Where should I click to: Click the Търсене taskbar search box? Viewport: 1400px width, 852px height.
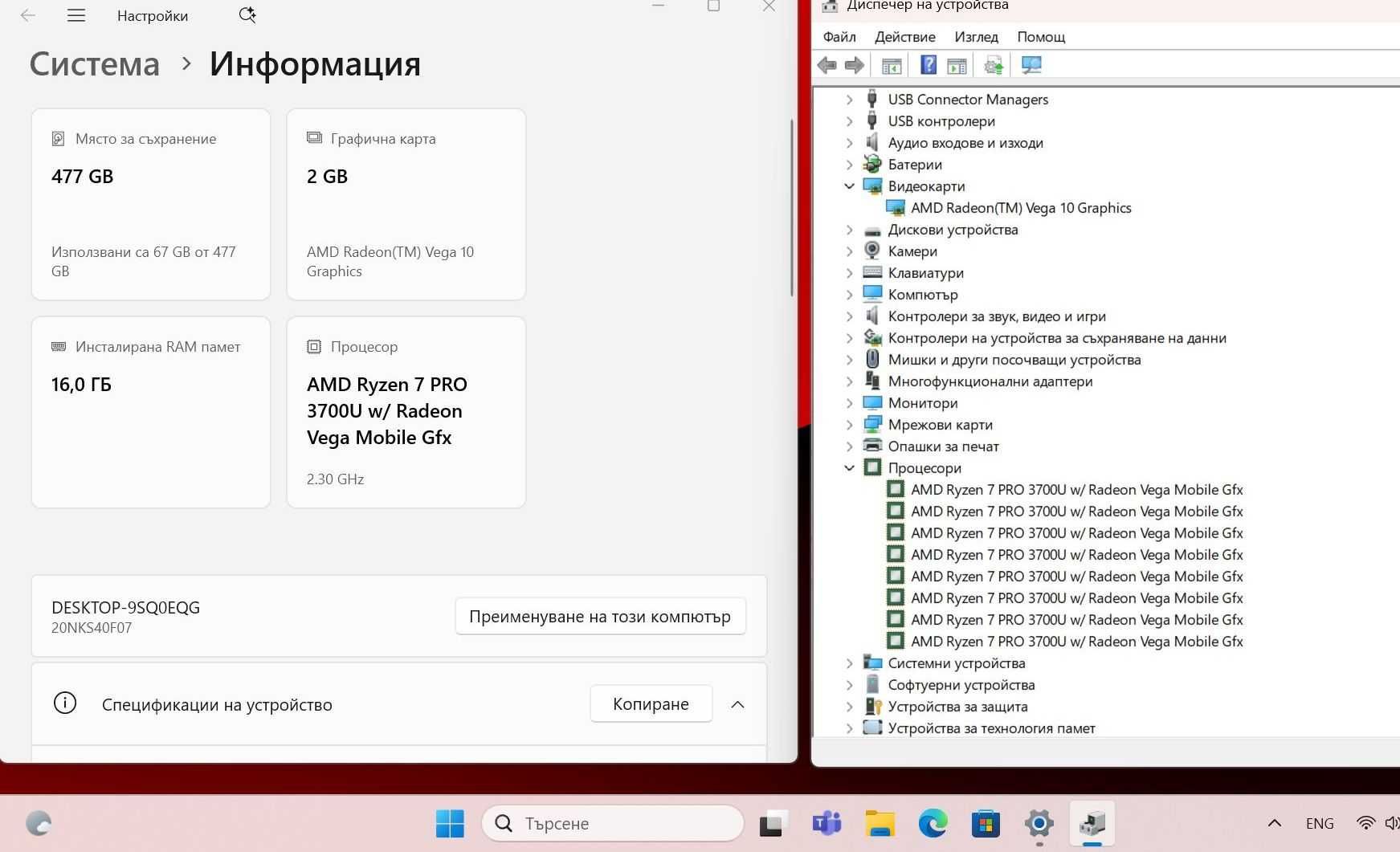point(612,823)
